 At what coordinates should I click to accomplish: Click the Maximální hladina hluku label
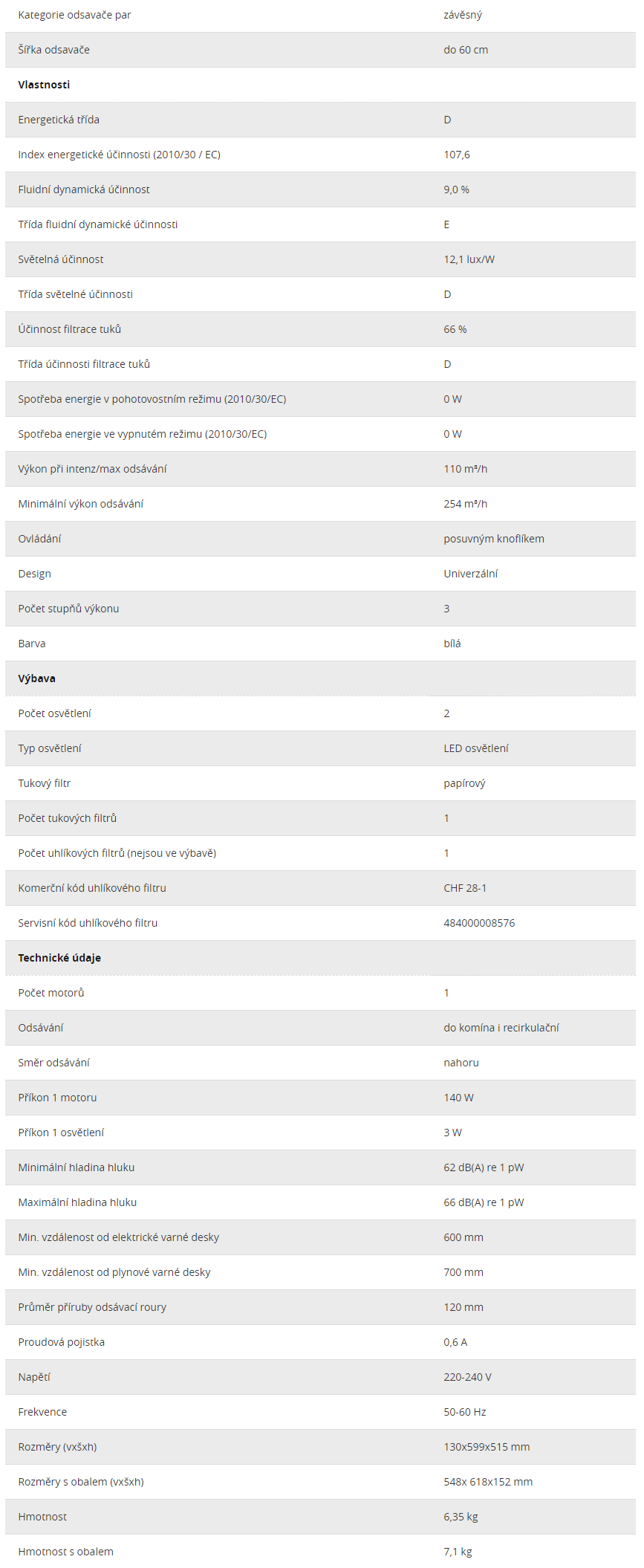click(x=77, y=1202)
